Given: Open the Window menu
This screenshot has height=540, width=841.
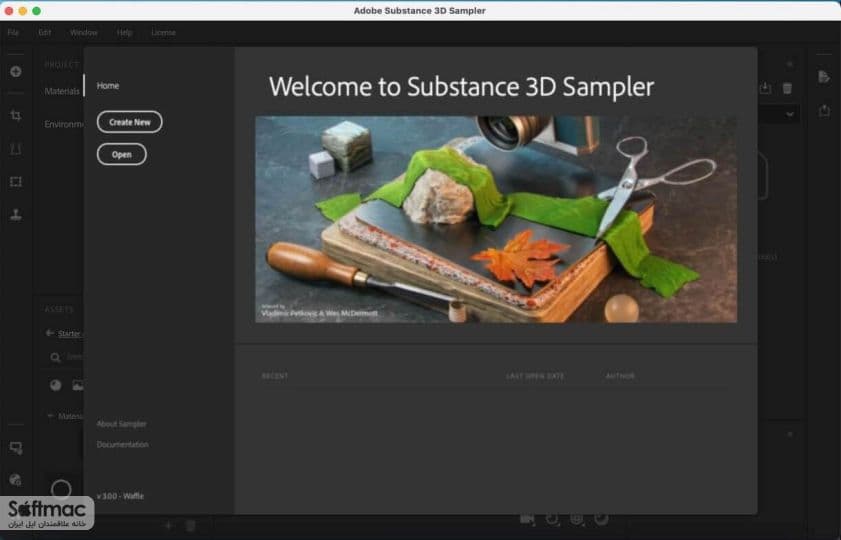Looking at the screenshot, I should 84,33.
